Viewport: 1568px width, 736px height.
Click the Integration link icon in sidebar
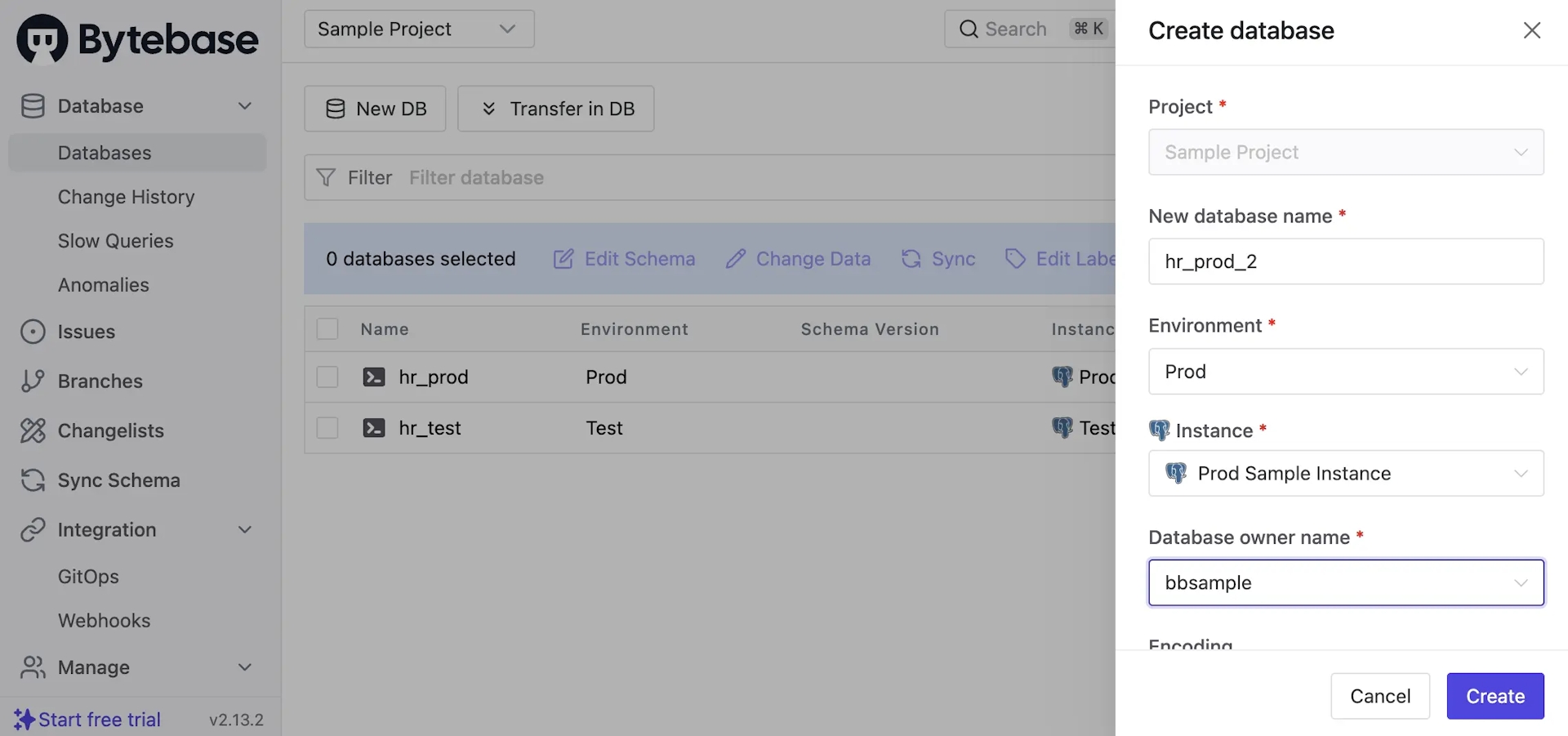coord(33,529)
